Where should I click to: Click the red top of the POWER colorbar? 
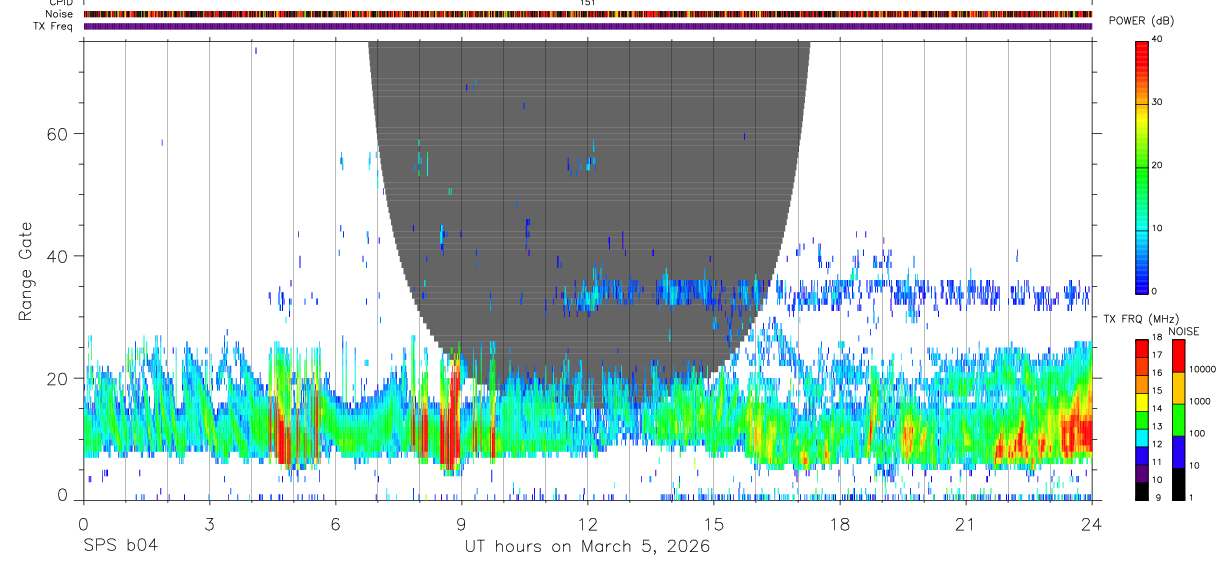coord(1141,50)
